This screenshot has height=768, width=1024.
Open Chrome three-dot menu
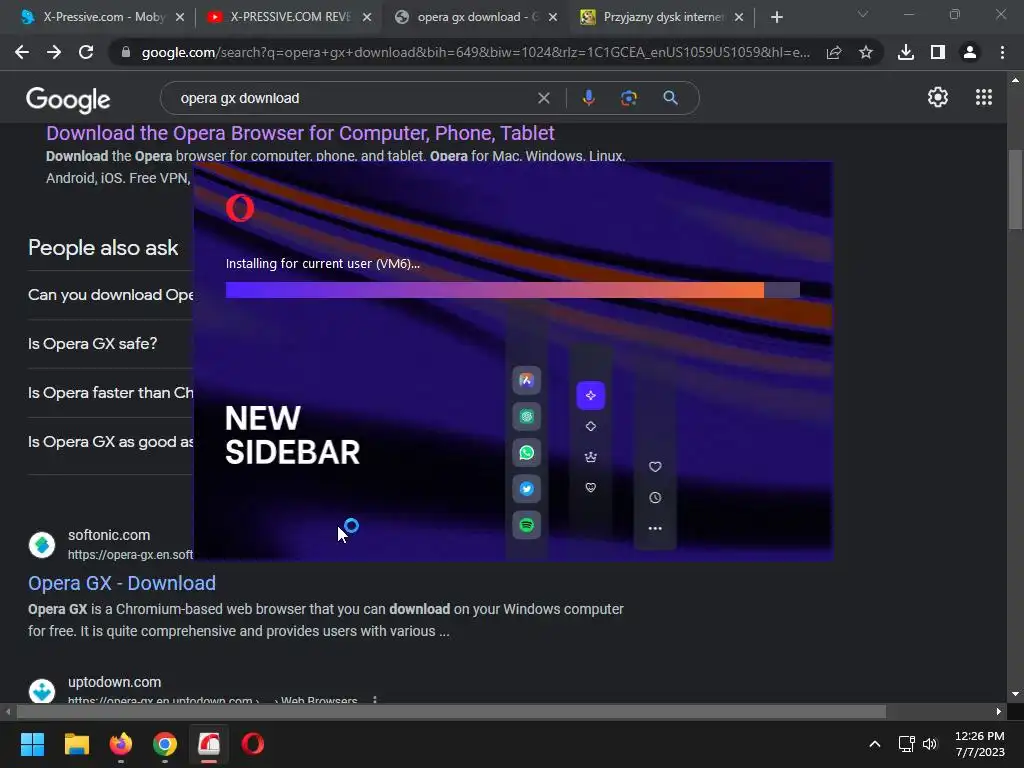1002,52
